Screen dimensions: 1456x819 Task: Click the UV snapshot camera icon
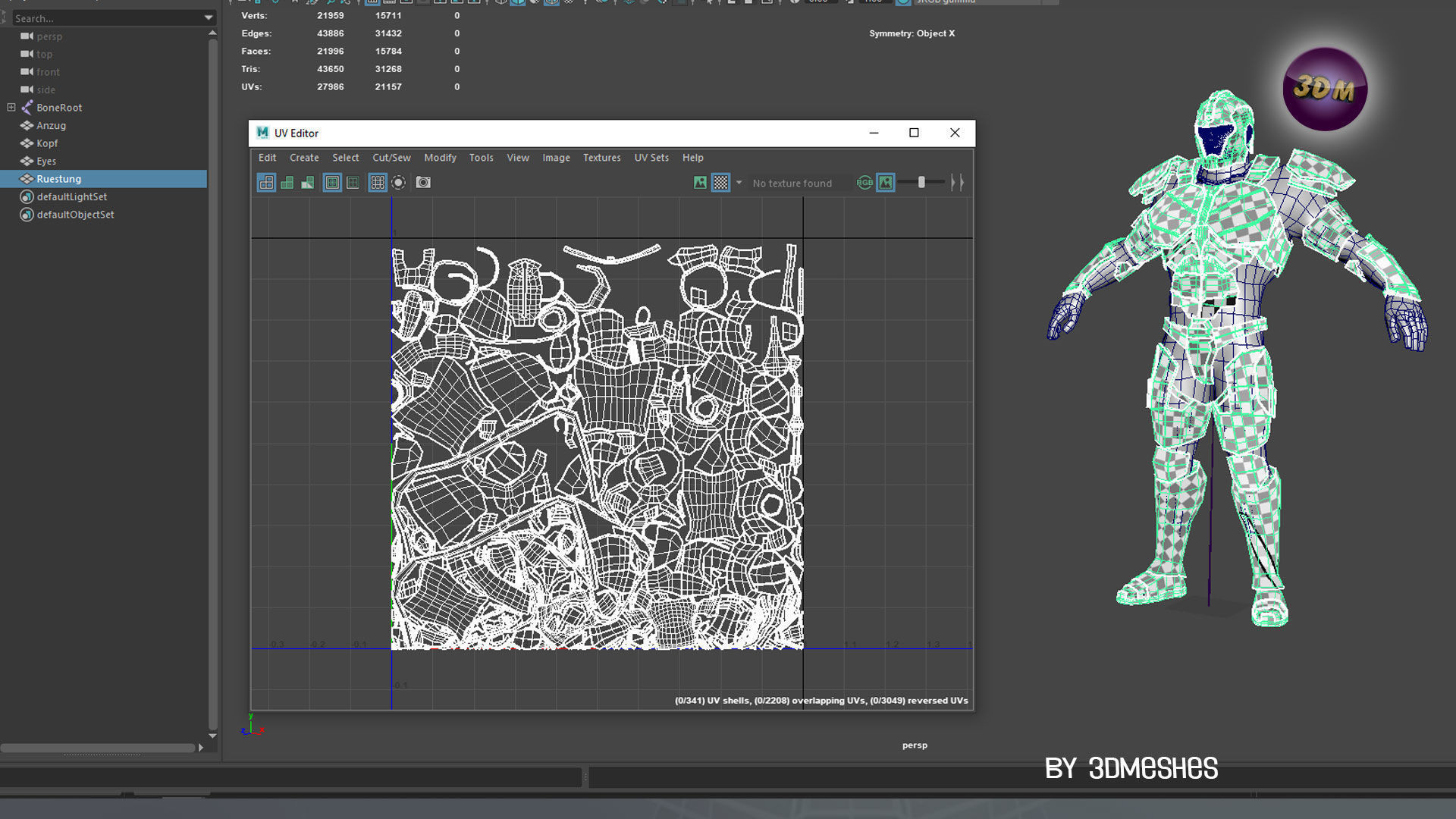[x=423, y=183]
